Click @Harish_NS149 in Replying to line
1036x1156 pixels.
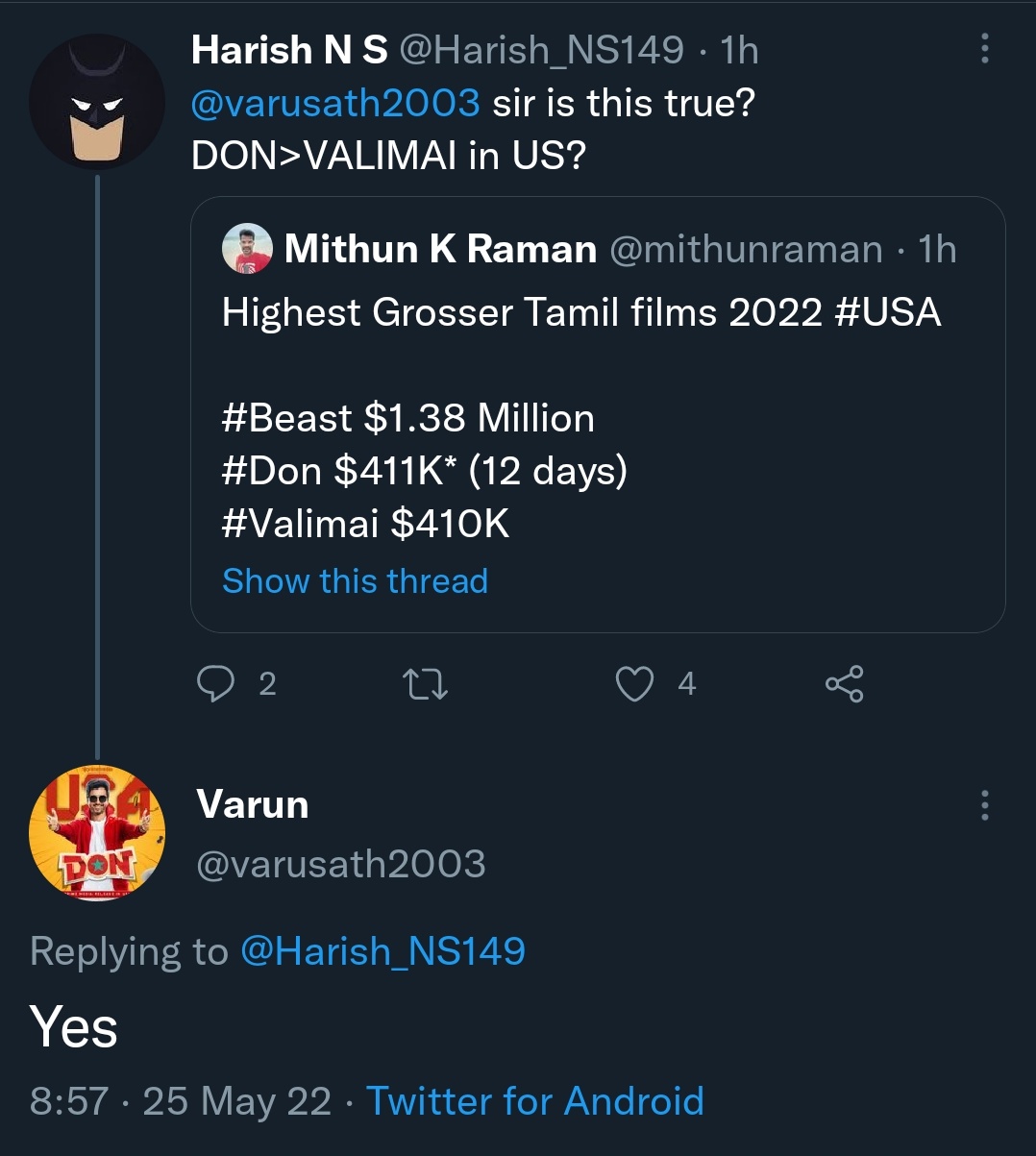pyautogui.click(x=382, y=951)
